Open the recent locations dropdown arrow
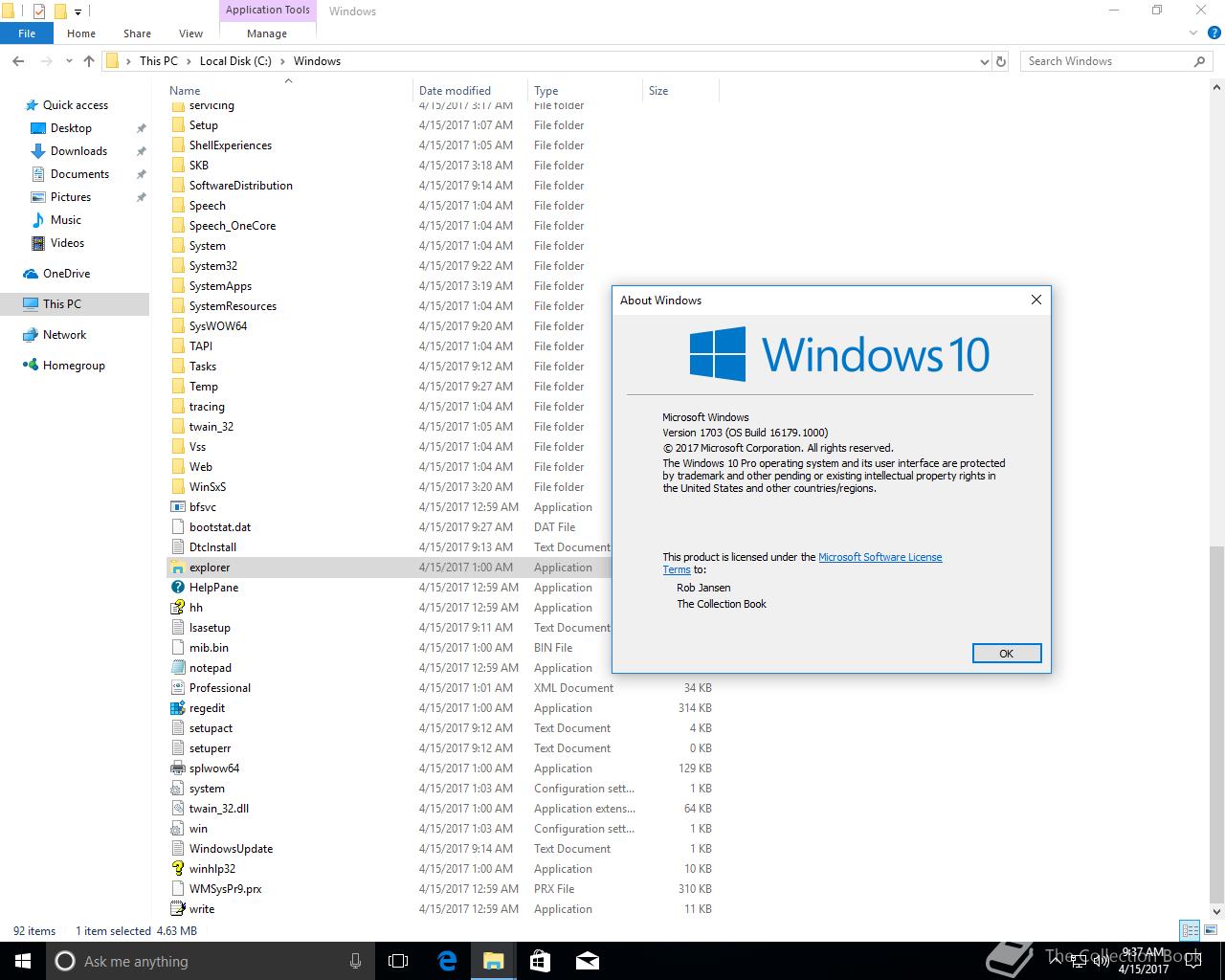The width and height of the screenshot is (1225, 980). (x=69, y=61)
